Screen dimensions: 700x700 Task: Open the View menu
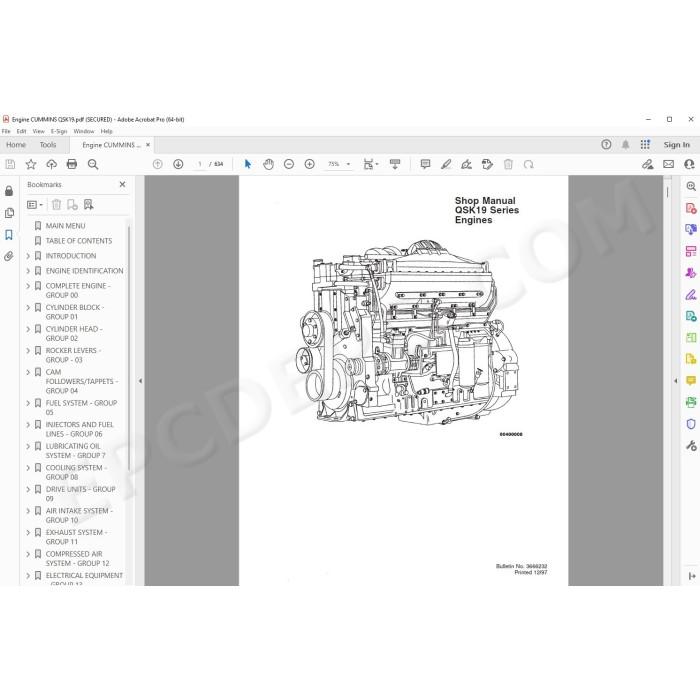point(38,131)
